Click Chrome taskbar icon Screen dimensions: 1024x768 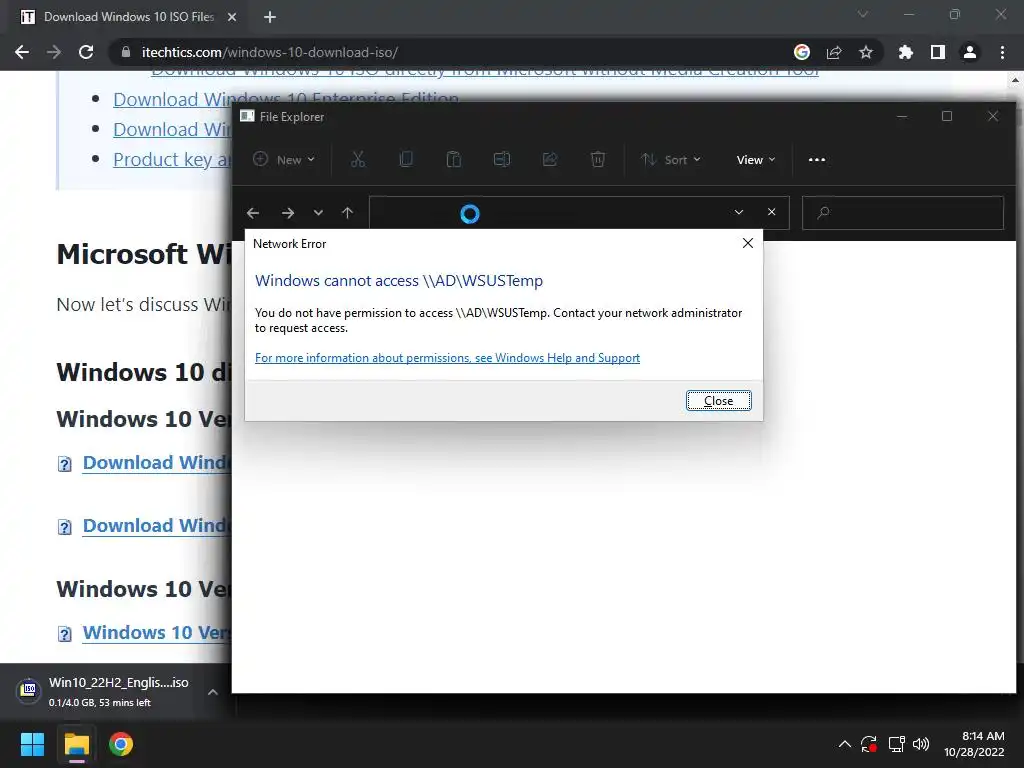(121, 744)
